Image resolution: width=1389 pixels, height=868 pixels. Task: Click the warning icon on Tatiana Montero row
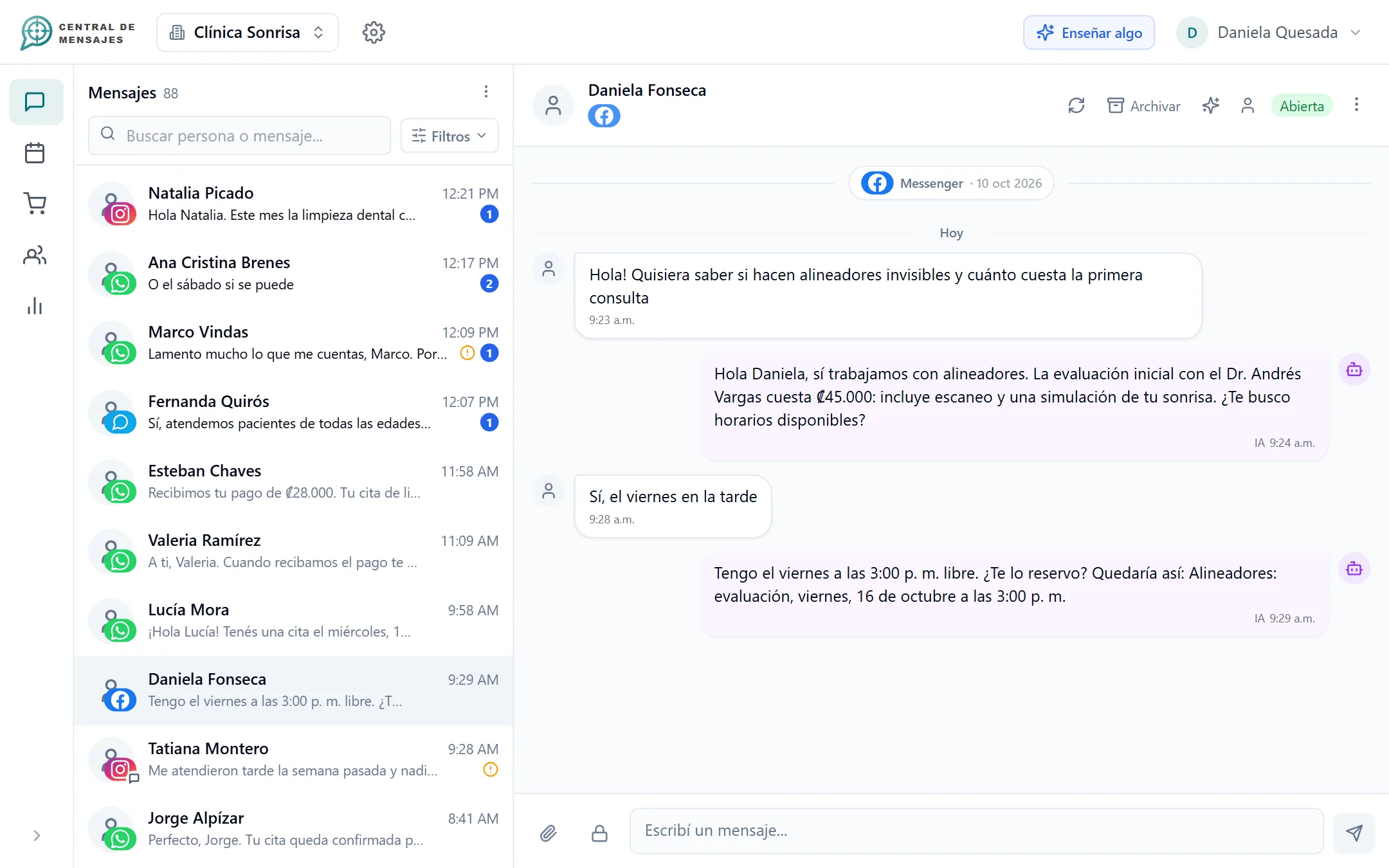pyautogui.click(x=491, y=770)
